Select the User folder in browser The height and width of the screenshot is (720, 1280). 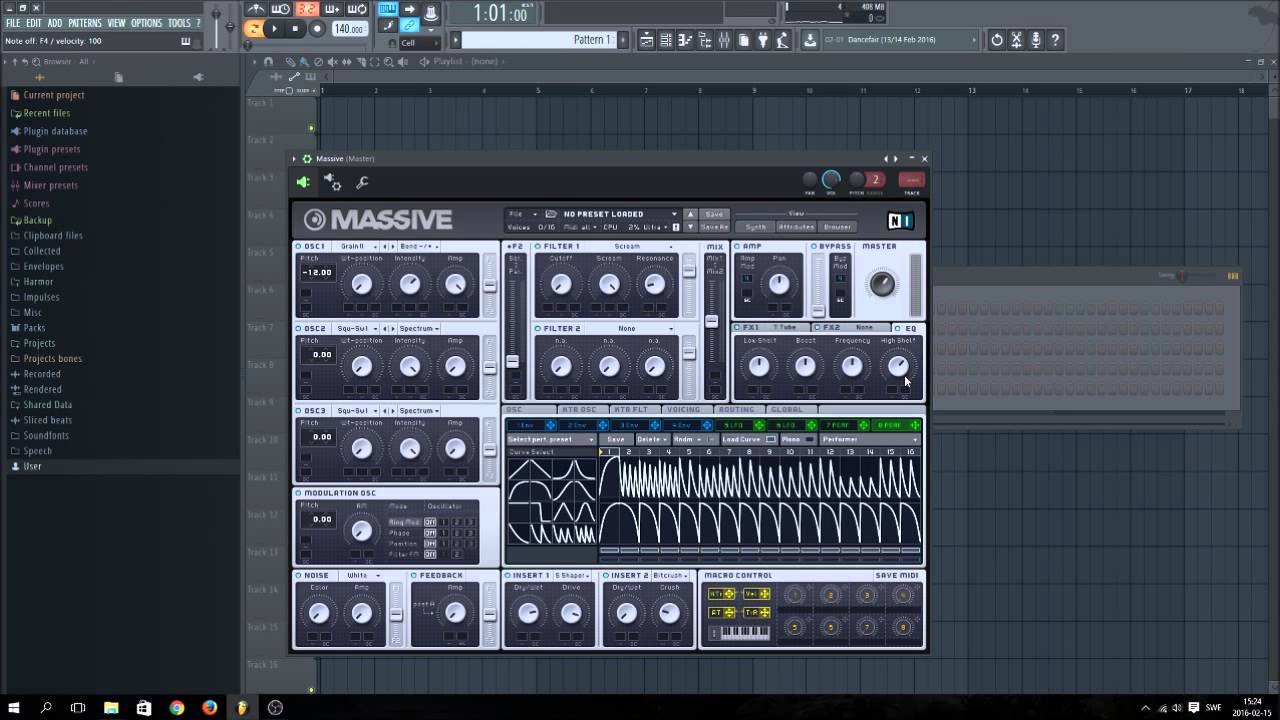point(33,466)
